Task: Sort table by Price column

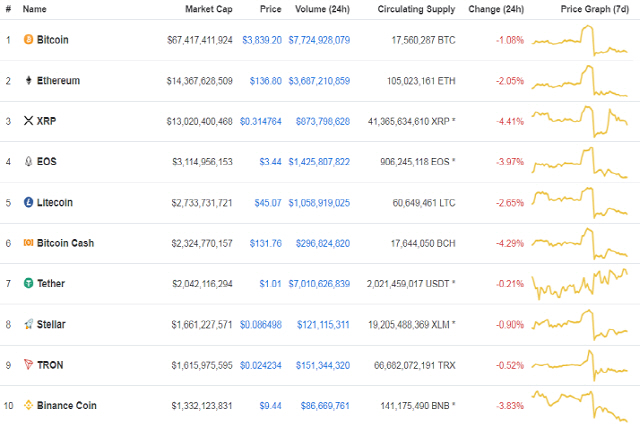Action: tap(271, 9)
